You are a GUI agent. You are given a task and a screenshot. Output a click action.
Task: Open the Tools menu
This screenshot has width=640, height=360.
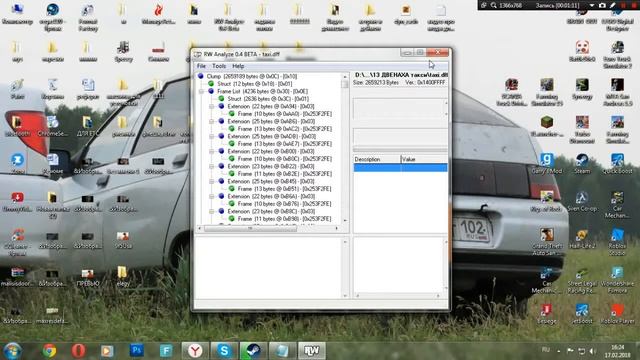[x=219, y=66]
